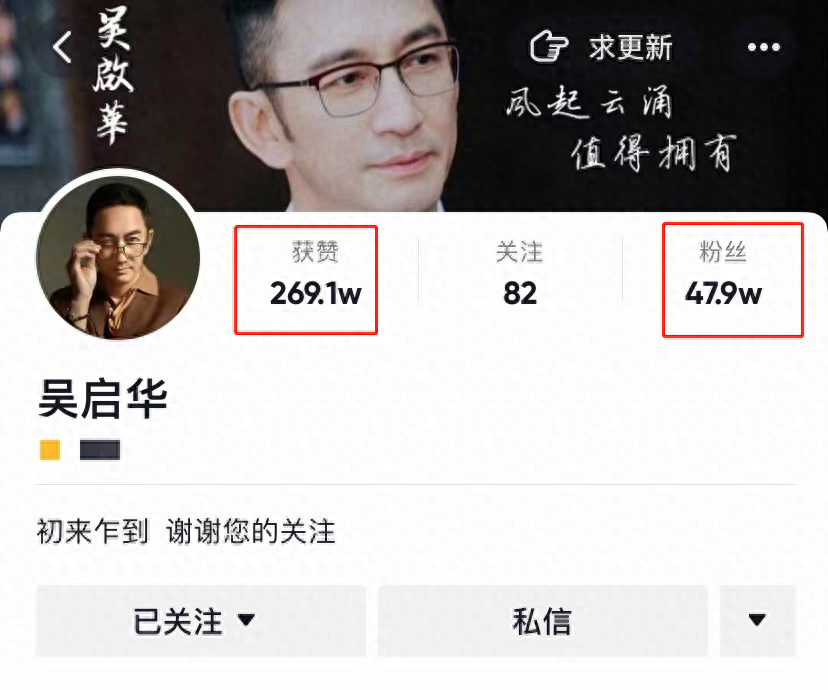Tap the 值得拥有 text on the cover
828x690 pixels.
(653, 153)
